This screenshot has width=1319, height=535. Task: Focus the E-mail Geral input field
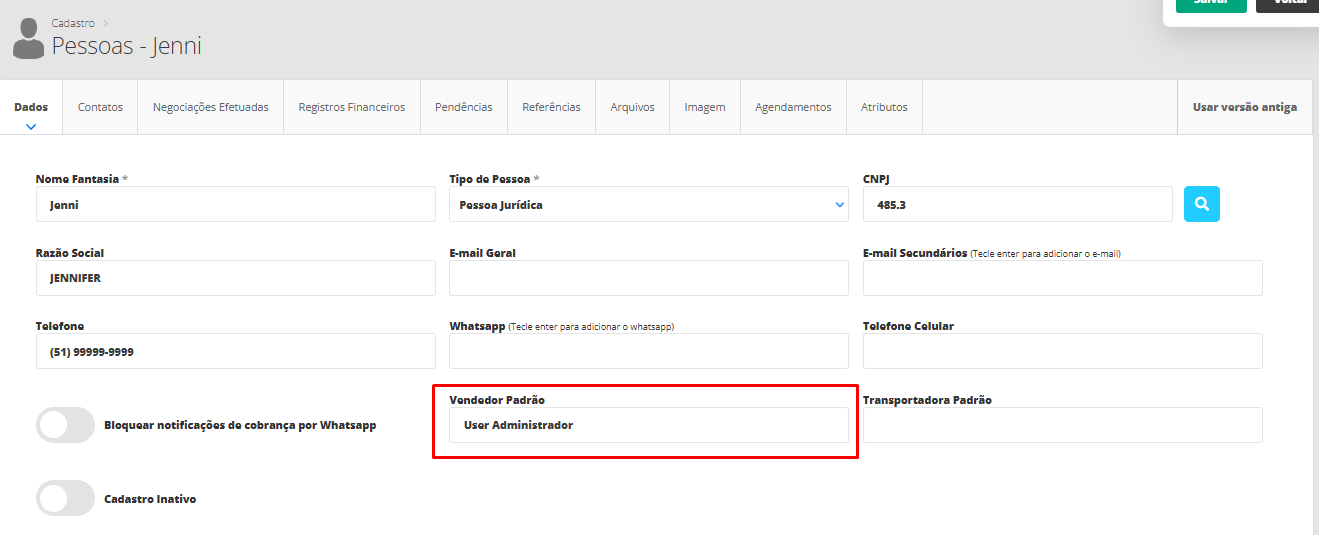click(x=648, y=278)
